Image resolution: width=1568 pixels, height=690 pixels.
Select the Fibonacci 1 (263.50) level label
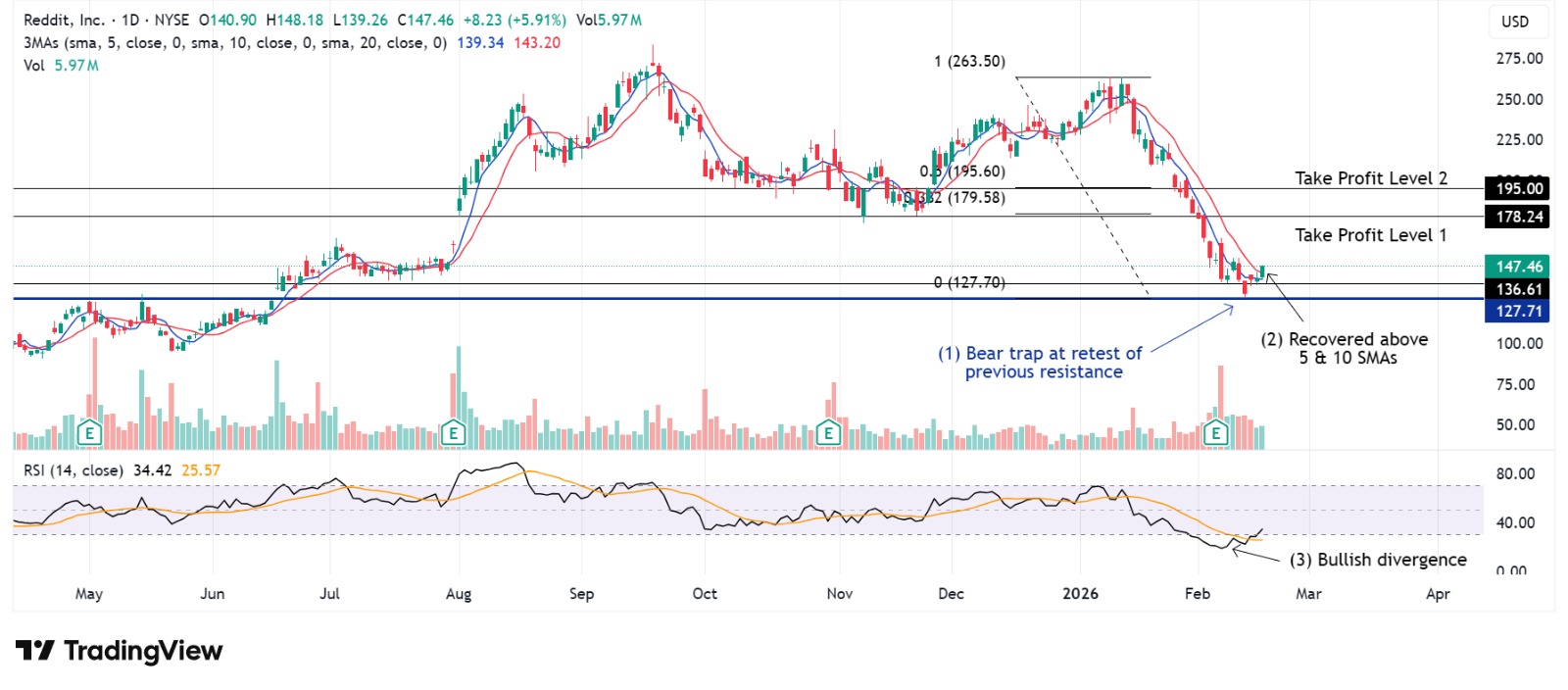969,62
